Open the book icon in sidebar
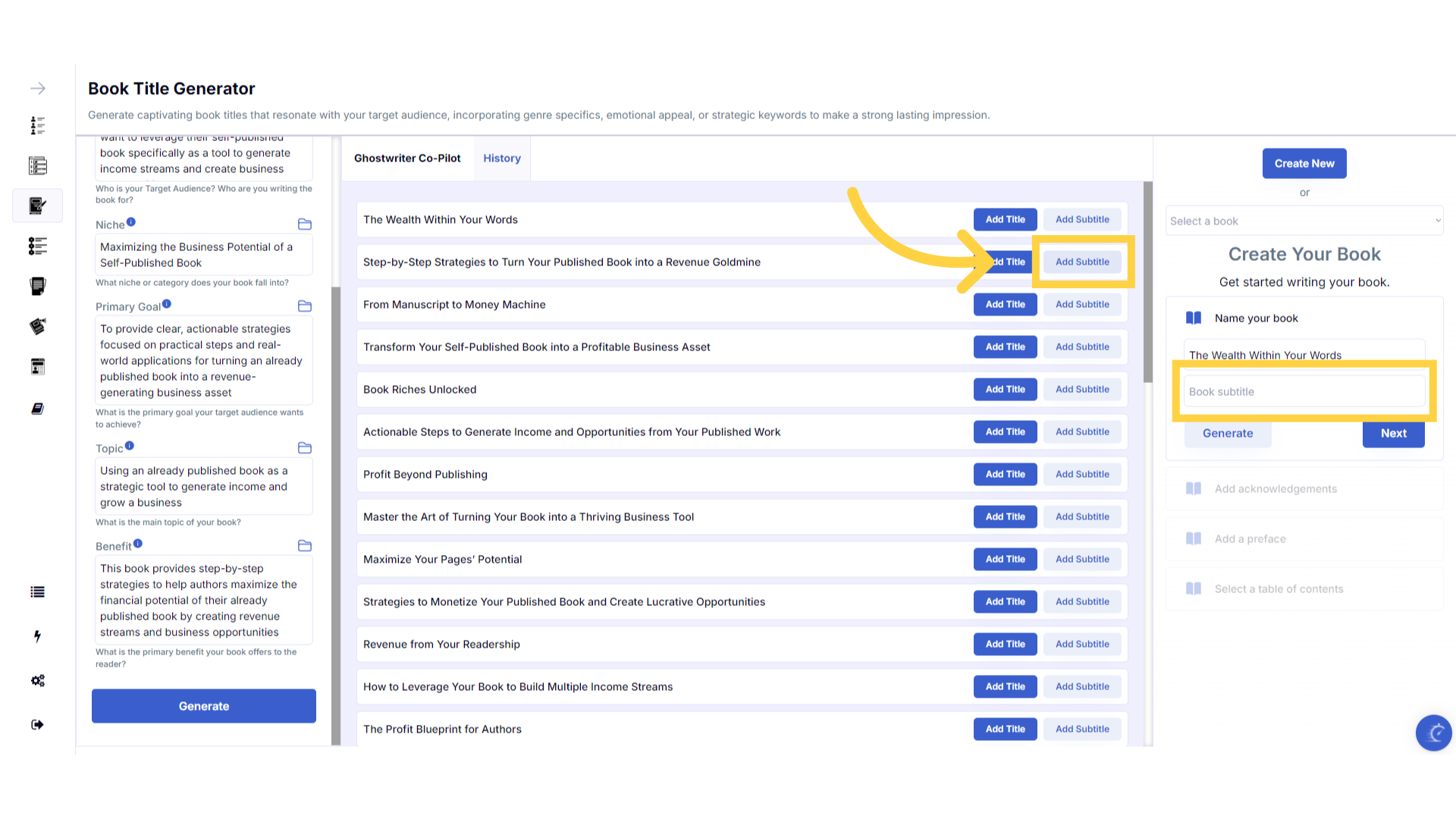The width and height of the screenshot is (1456, 819). coord(37,409)
